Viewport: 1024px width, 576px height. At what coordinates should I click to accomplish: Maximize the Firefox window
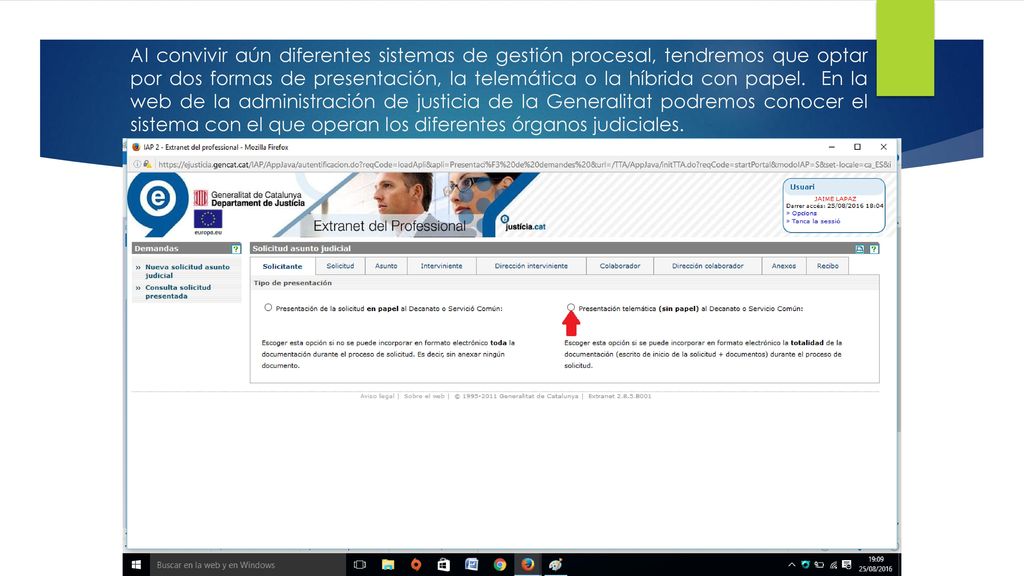tap(857, 147)
